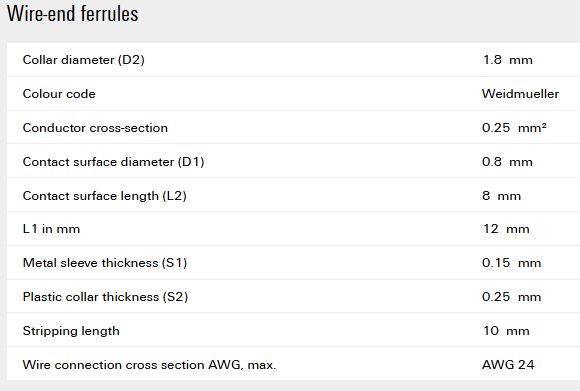580x391 pixels.
Task: Click the 0.25 mm collar thickness value
Action: pos(512,297)
